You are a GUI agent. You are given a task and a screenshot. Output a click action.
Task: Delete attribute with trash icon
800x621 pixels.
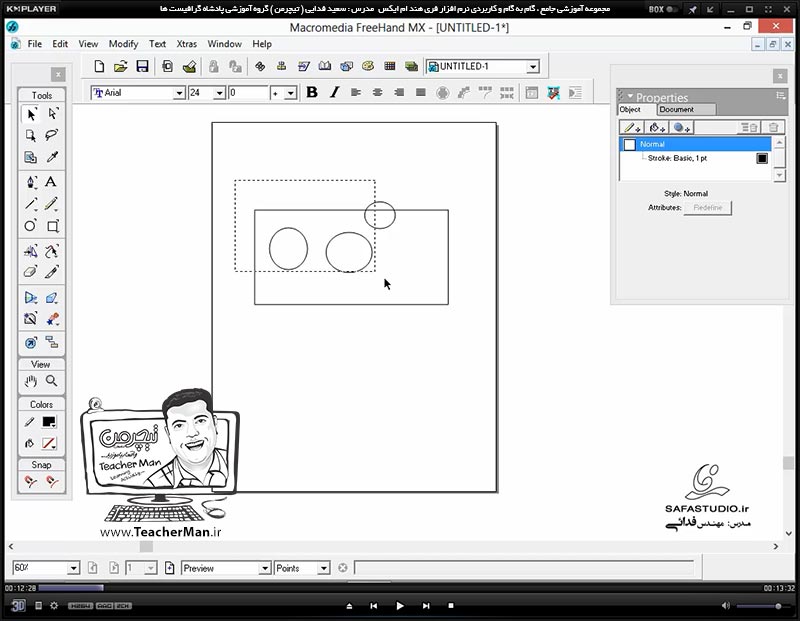tap(773, 128)
